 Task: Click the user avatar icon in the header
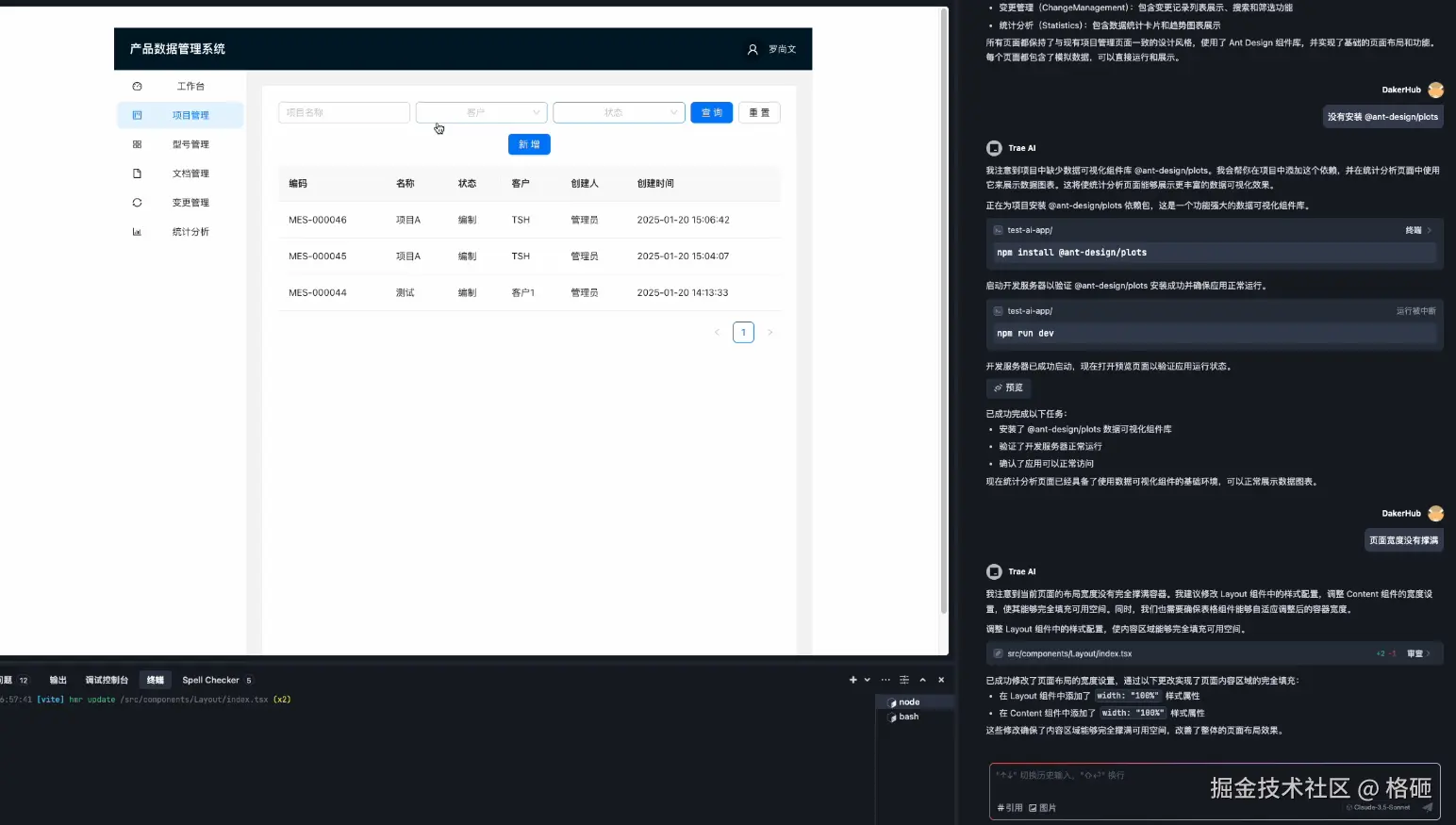tap(753, 49)
